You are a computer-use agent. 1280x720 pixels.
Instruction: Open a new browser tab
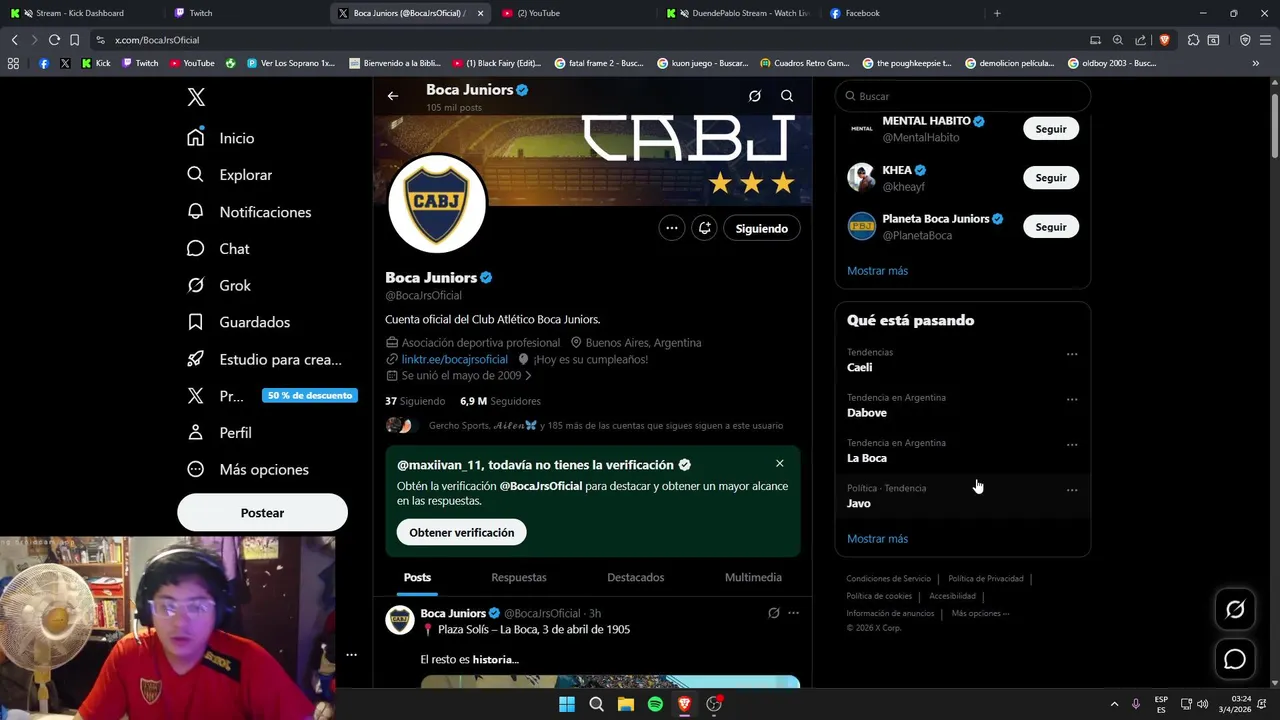click(997, 13)
